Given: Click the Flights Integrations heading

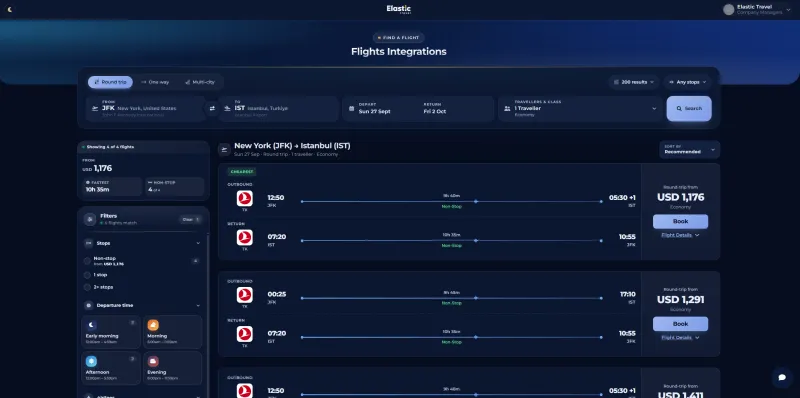Looking at the screenshot, I should 398,52.
